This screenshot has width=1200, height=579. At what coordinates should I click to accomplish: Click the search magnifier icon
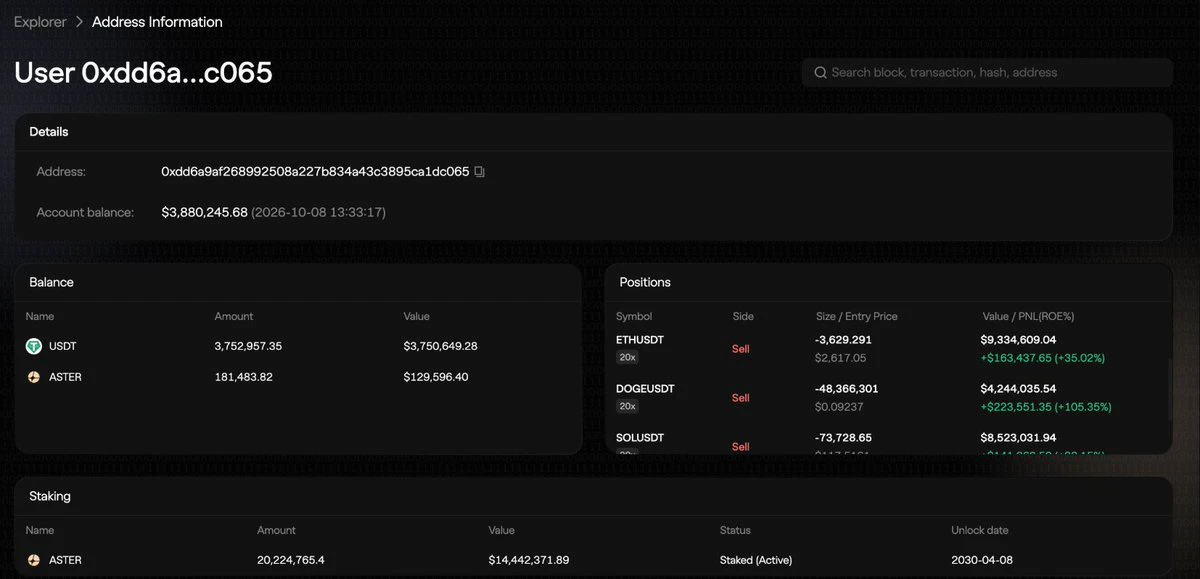820,72
